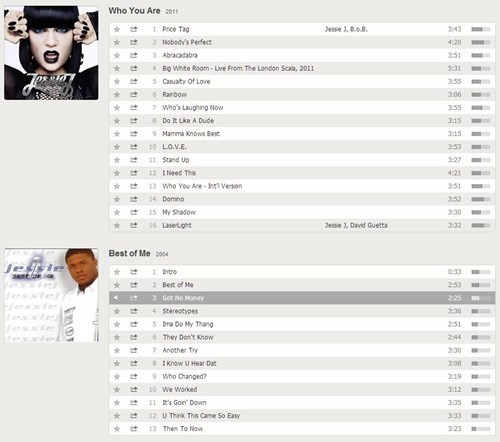Click share icon for Abracadabra
500x442 pixels.
coord(134,55)
